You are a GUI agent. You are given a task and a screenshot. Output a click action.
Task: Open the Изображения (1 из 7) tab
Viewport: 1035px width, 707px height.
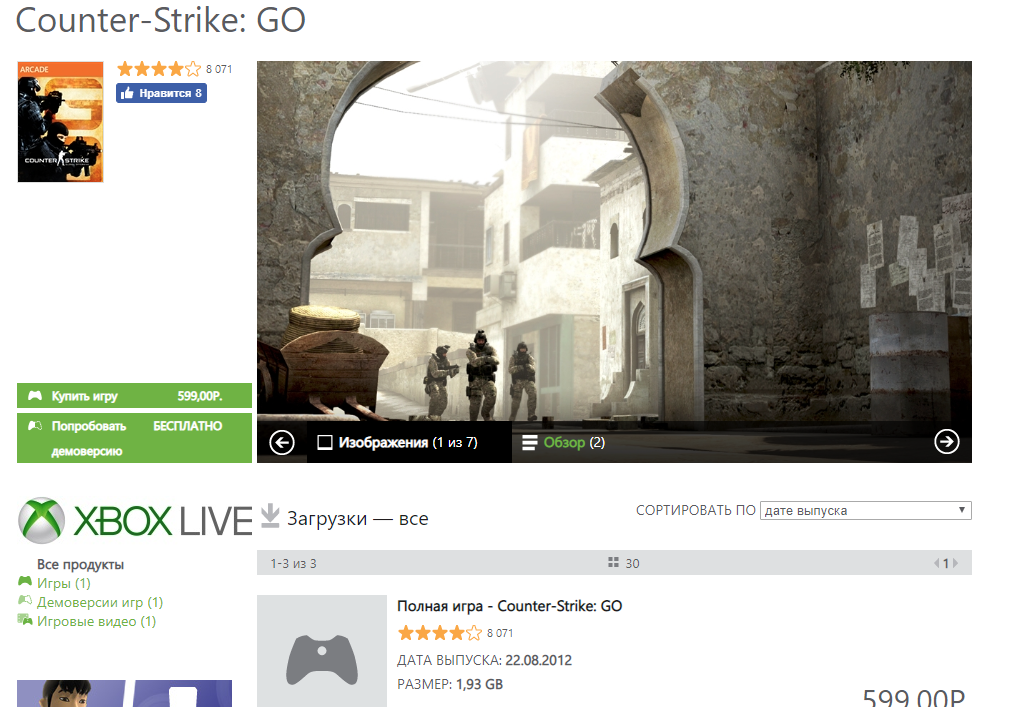pyautogui.click(x=409, y=442)
